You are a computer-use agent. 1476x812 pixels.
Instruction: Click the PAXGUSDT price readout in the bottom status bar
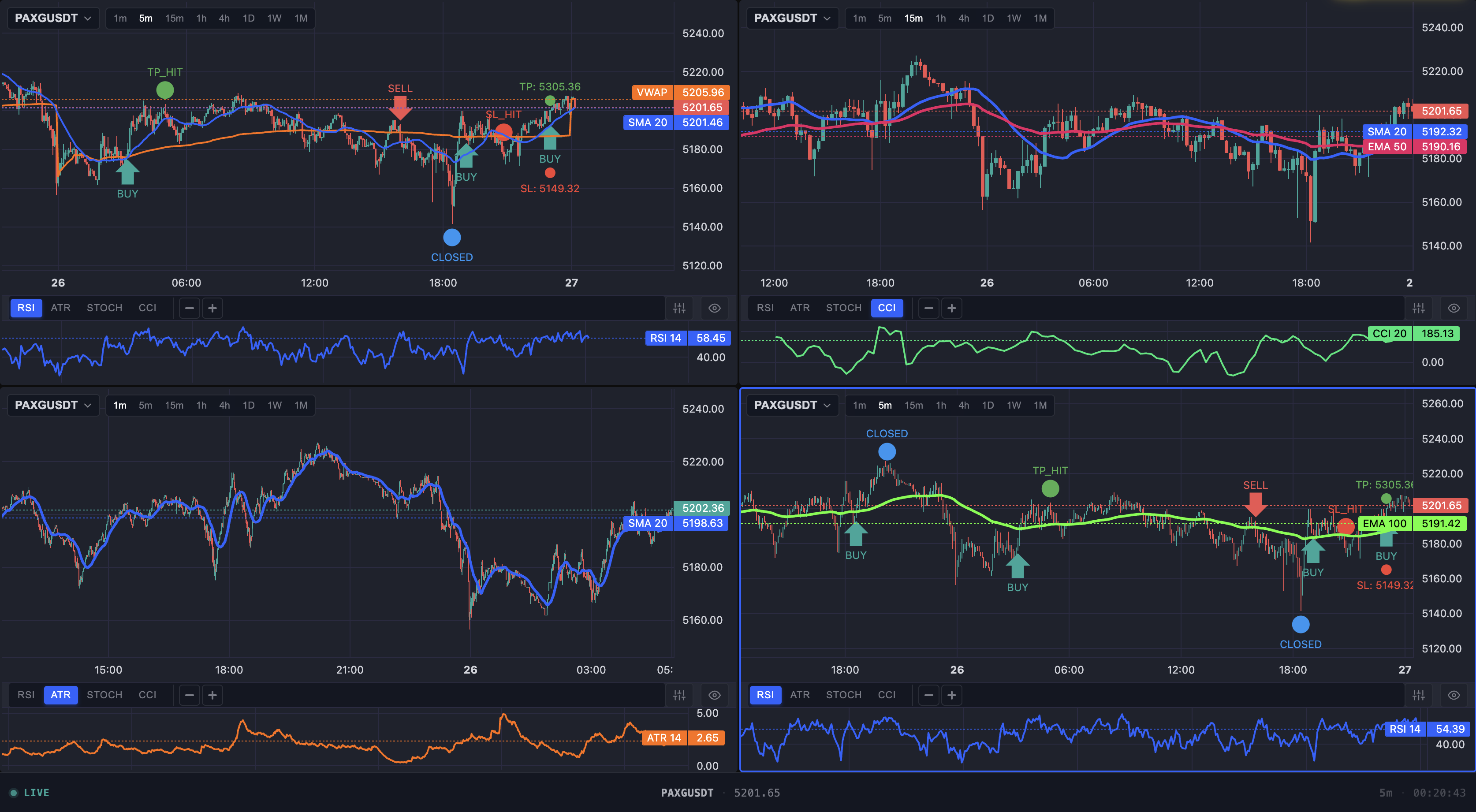(x=688, y=792)
